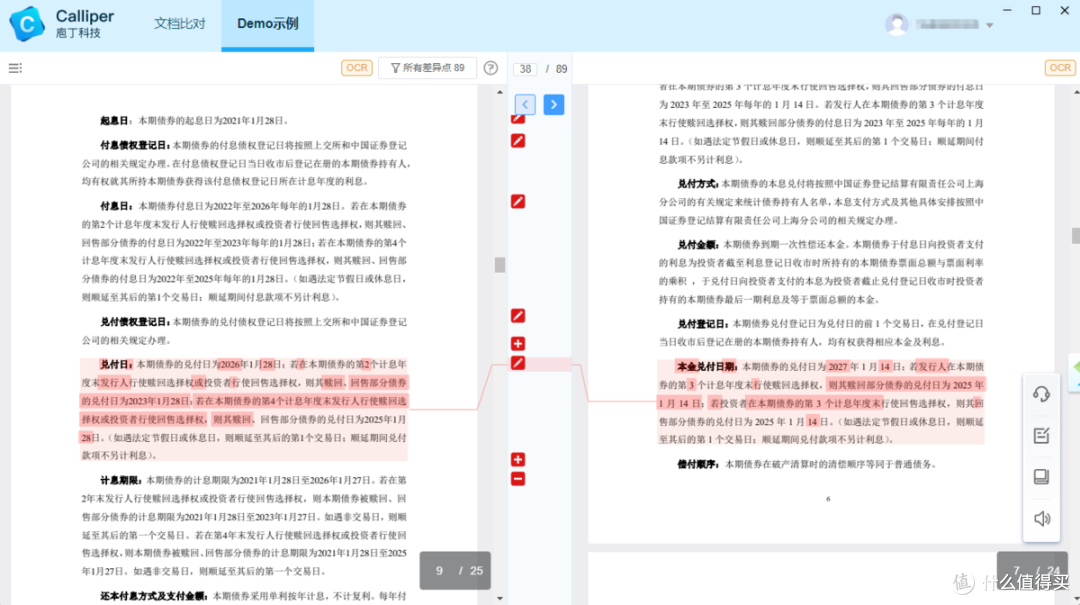Click 还本付息方式及支付金额 heading at bottom left
This screenshot has width=1080, height=605.
tap(153, 596)
